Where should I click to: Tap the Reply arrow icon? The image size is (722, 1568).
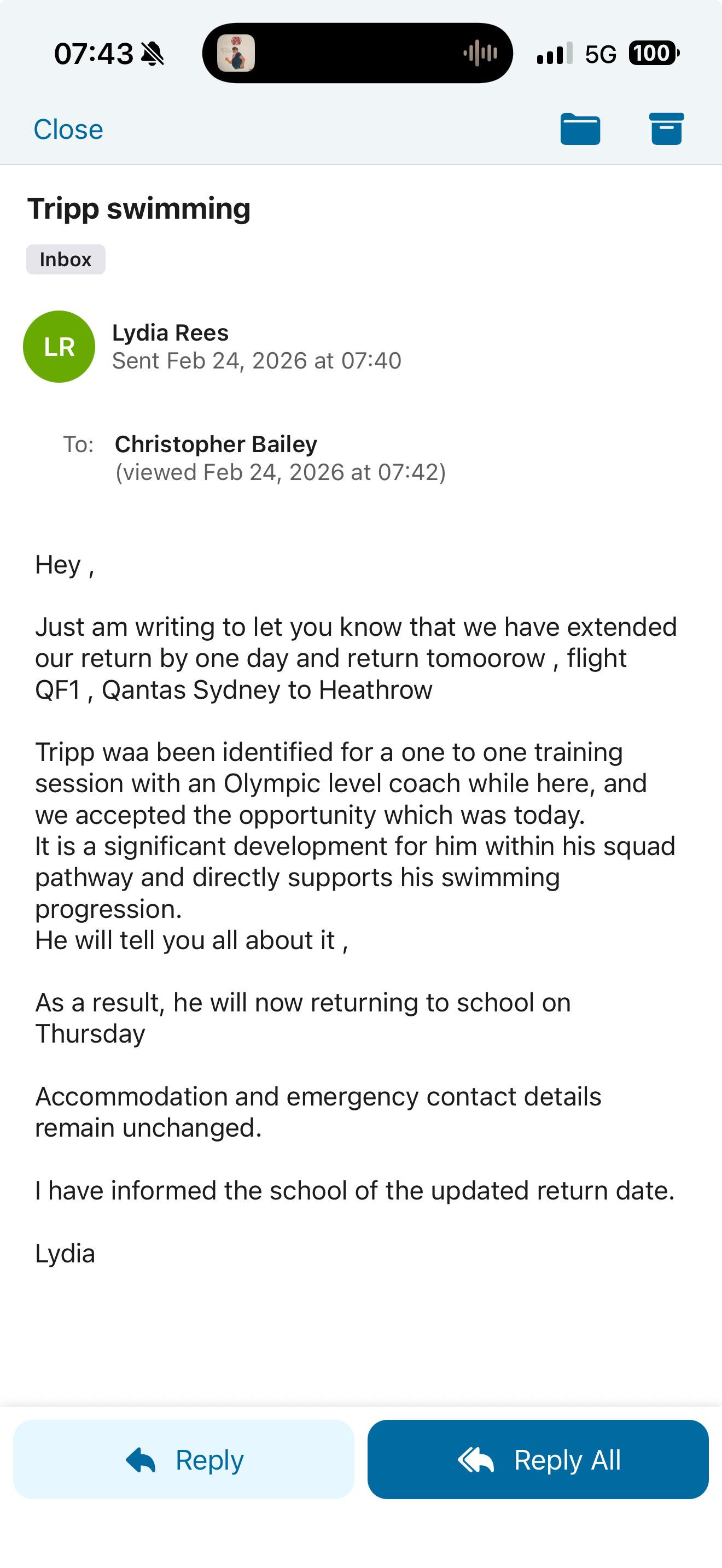point(141,1460)
